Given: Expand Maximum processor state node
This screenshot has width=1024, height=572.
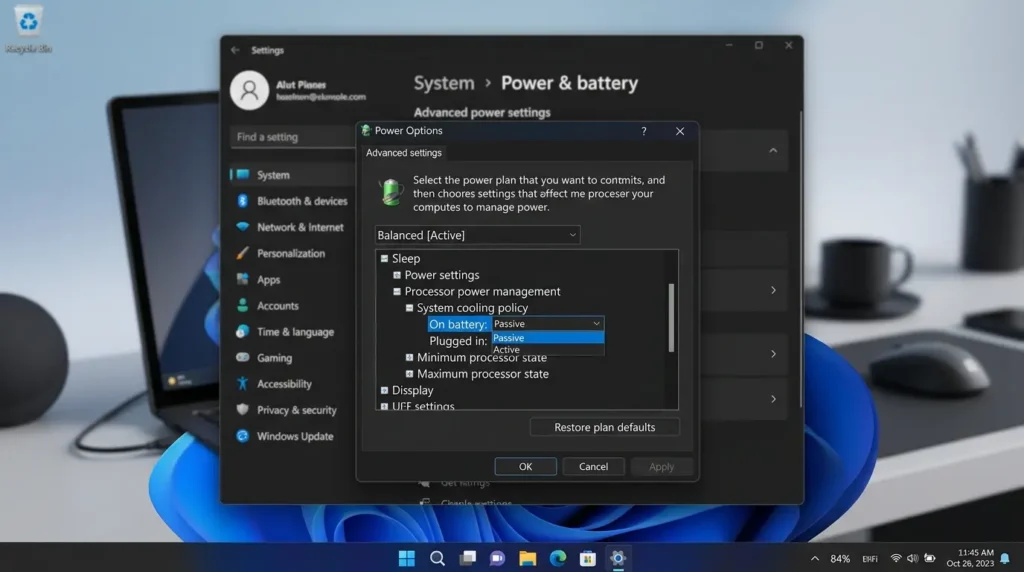Looking at the screenshot, I should click(409, 373).
